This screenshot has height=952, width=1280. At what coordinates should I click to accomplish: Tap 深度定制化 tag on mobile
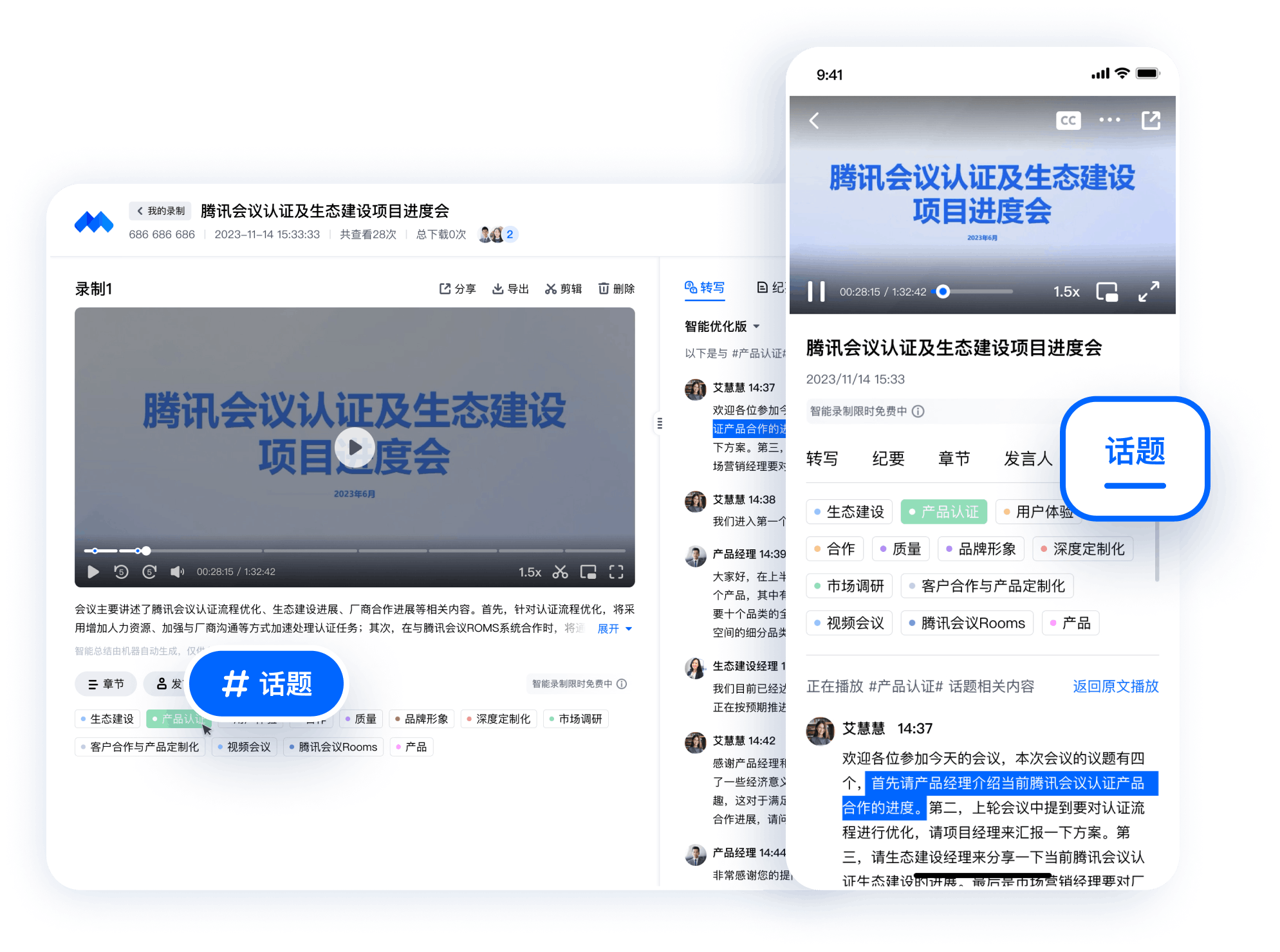(x=1083, y=549)
